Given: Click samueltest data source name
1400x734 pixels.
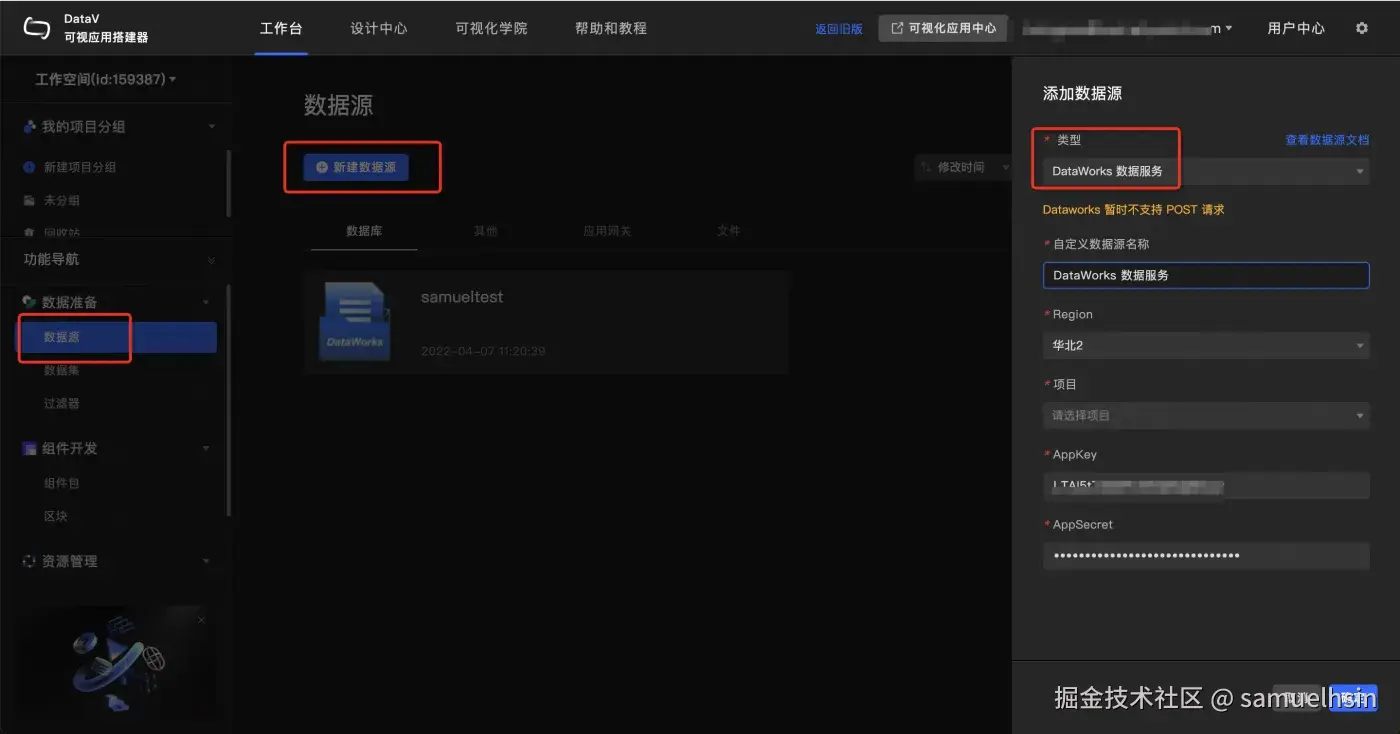Looking at the screenshot, I should pos(462,297).
